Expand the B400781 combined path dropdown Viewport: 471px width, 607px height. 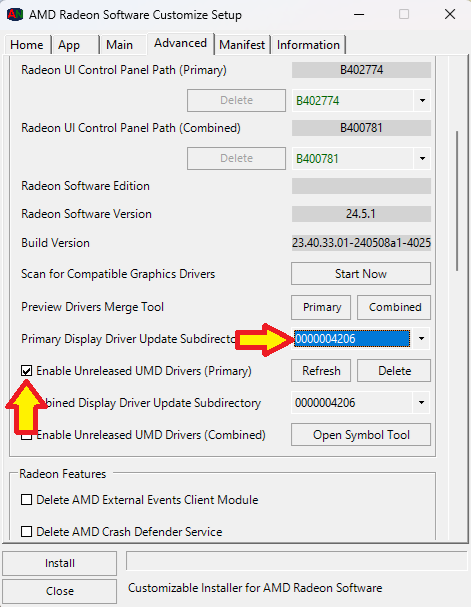click(x=422, y=158)
